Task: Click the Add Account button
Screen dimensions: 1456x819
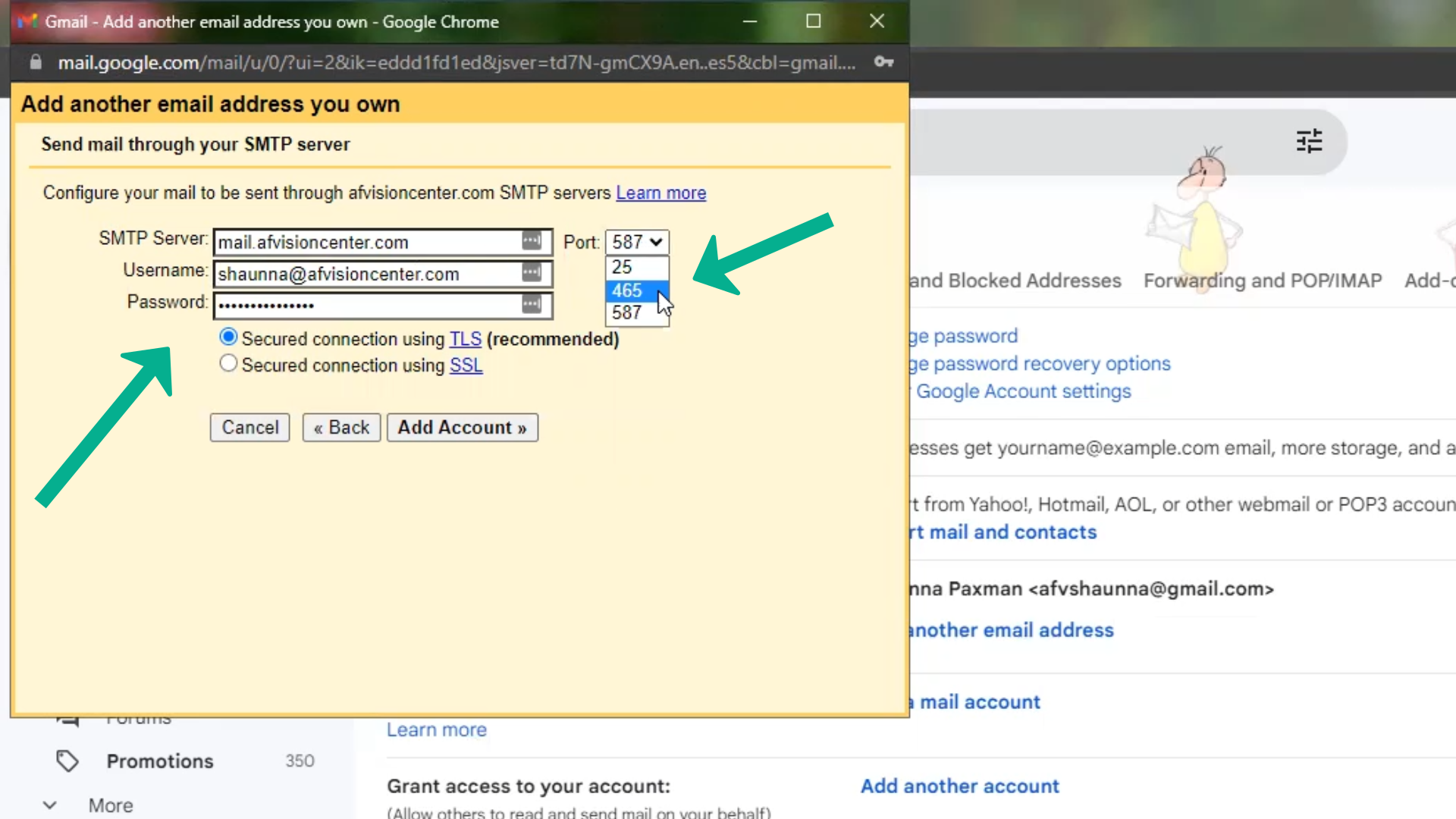Action: (x=462, y=428)
